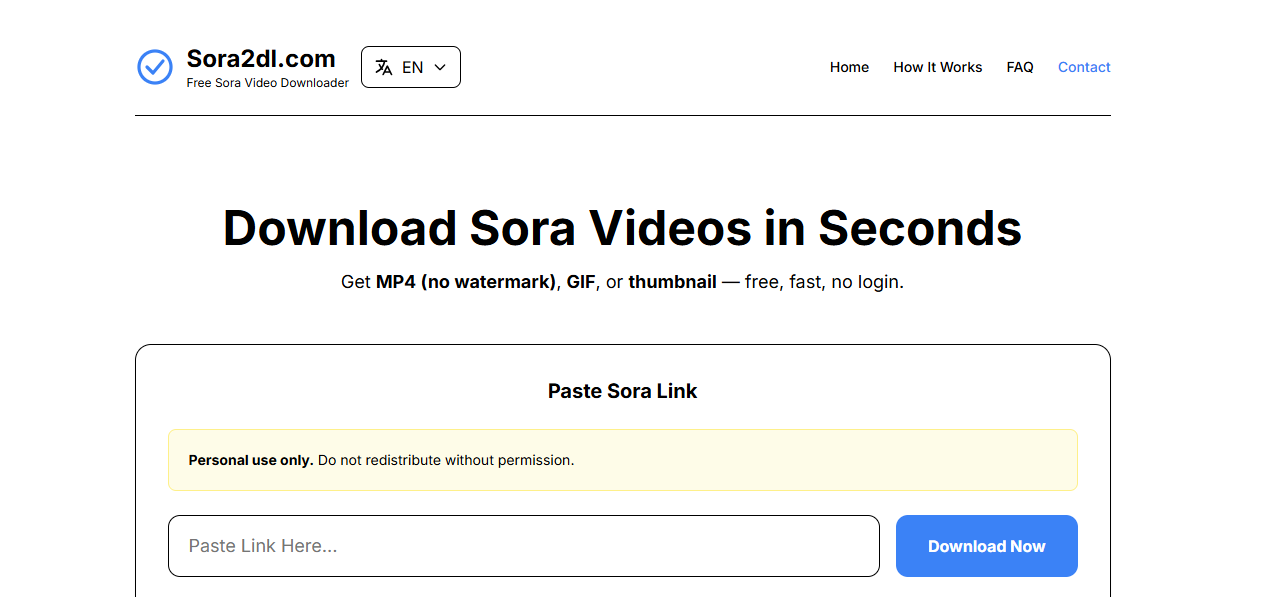Click the Personal use only notice text
Image resolution: width=1281 pixels, height=597 pixels.
[x=251, y=460]
